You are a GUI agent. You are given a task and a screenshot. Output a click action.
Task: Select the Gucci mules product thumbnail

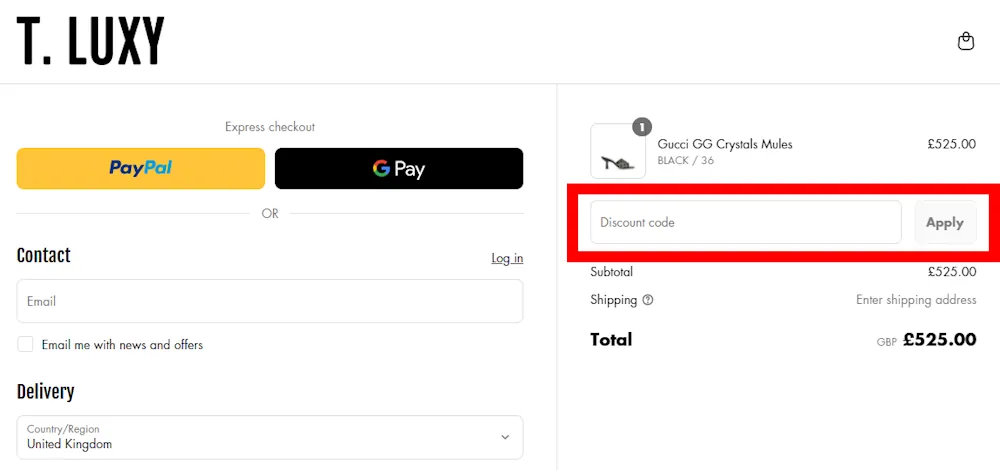pos(618,152)
